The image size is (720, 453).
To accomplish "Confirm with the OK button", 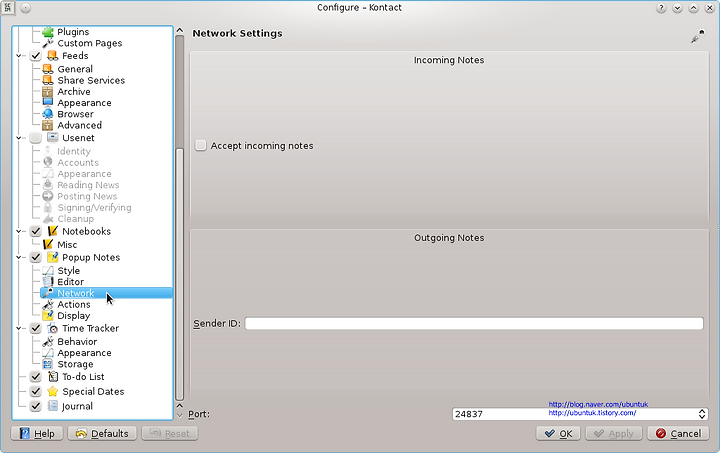I will [x=558, y=434].
